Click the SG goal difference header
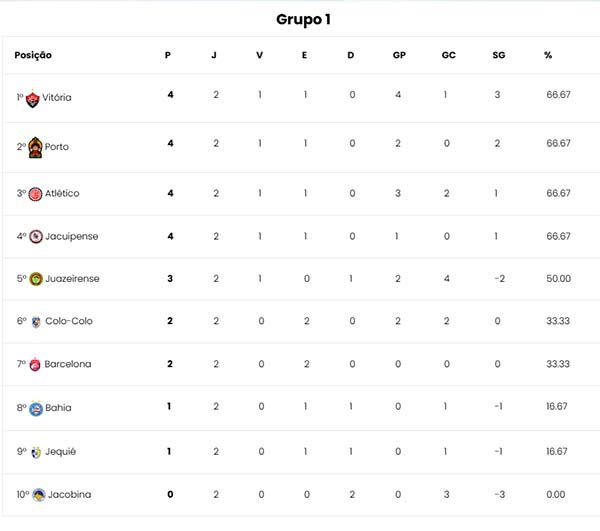 click(499, 55)
